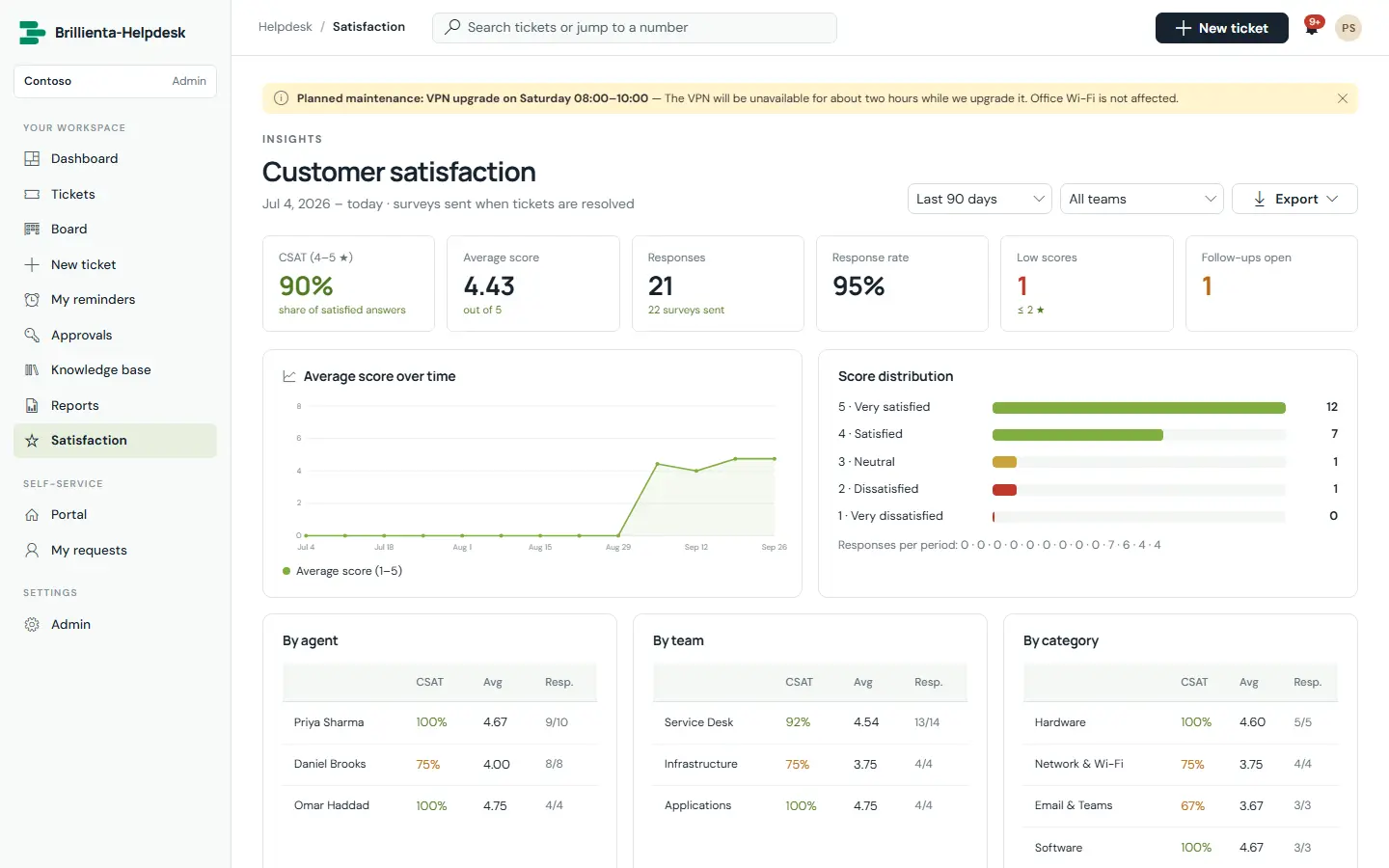Screen dimensions: 1389x868
Task: Open the Admin gear icon
Action: pyautogui.click(x=32, y=625)
